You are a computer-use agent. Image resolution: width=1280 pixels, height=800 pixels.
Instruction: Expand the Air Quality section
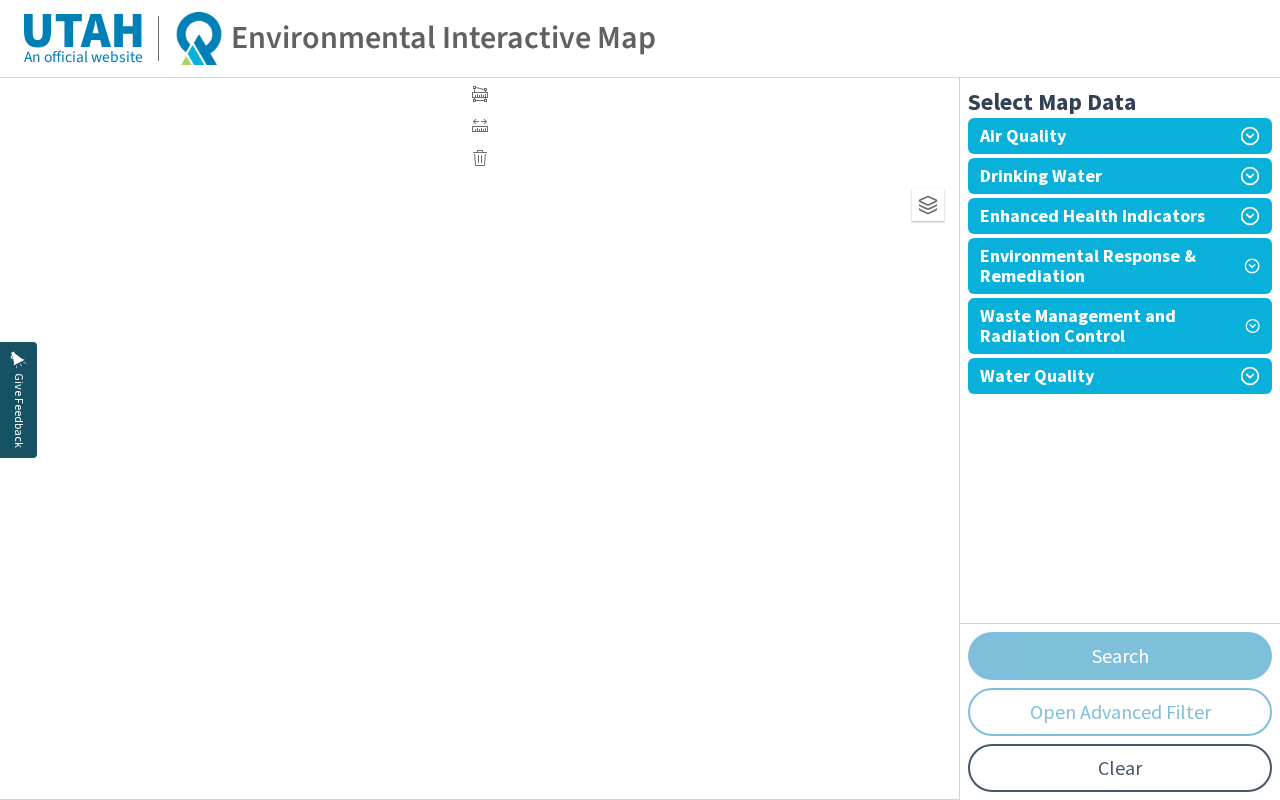pos(1119,136)
